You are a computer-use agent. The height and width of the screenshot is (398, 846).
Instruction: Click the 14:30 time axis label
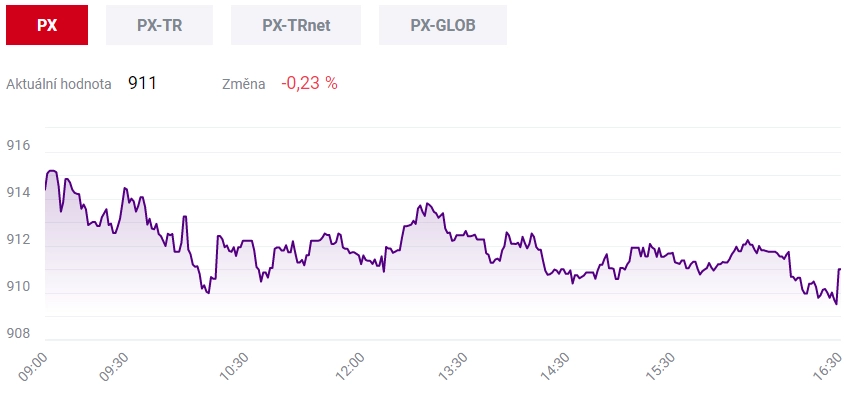click(x=554, y=366)
